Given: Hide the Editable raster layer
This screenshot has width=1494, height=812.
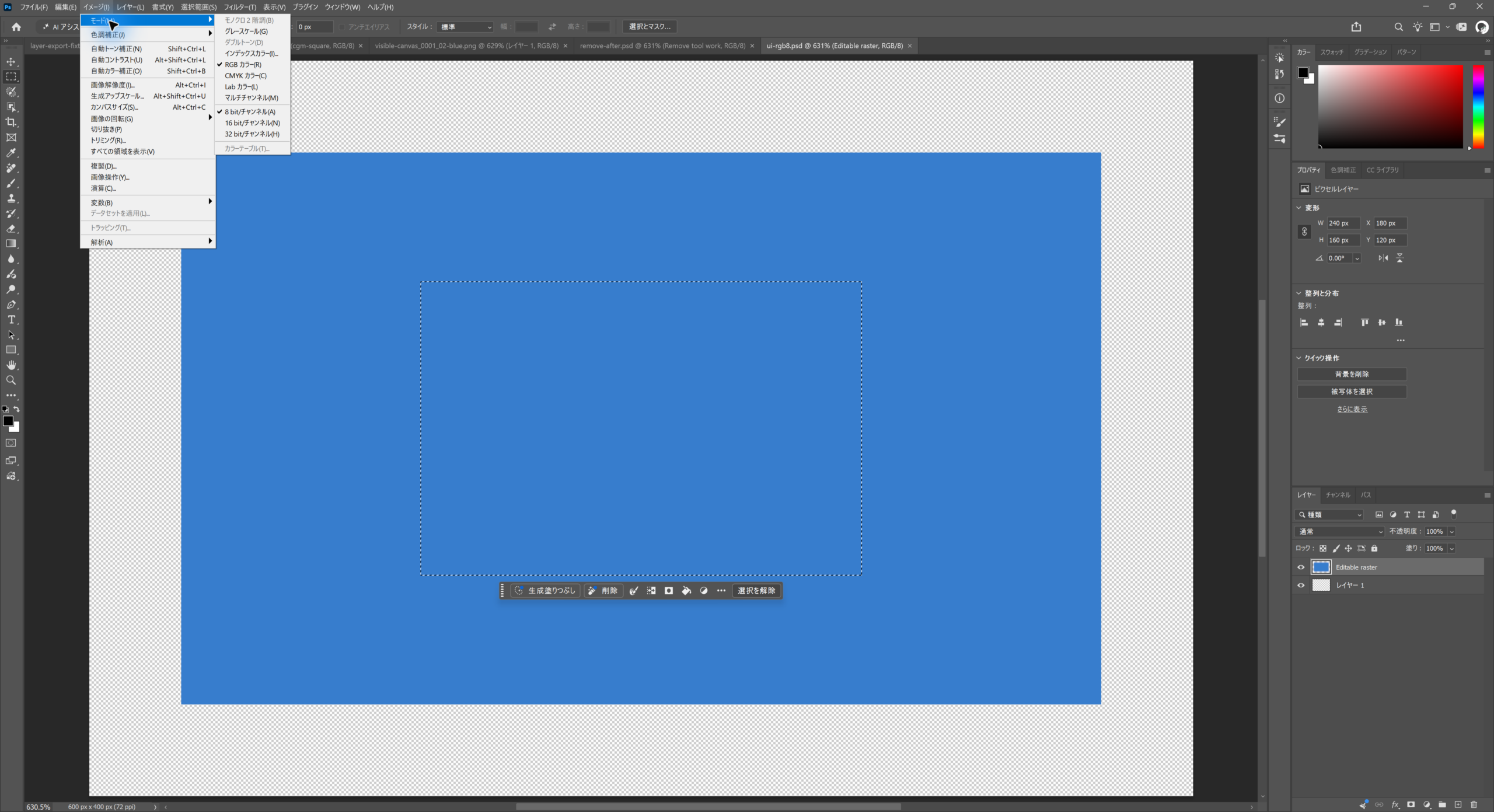Looking at the screenshot, I should pyautogui.click(x=1301, y=567).
